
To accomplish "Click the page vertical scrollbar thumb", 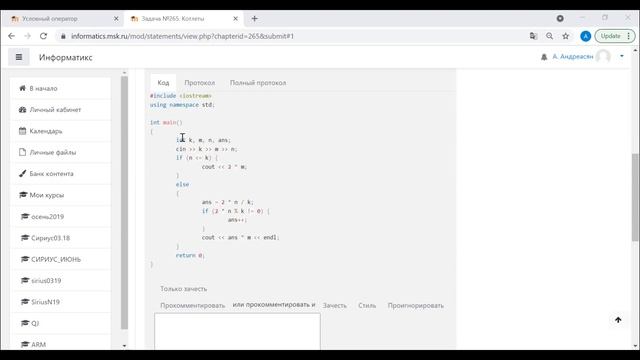I will click(635, 197).
